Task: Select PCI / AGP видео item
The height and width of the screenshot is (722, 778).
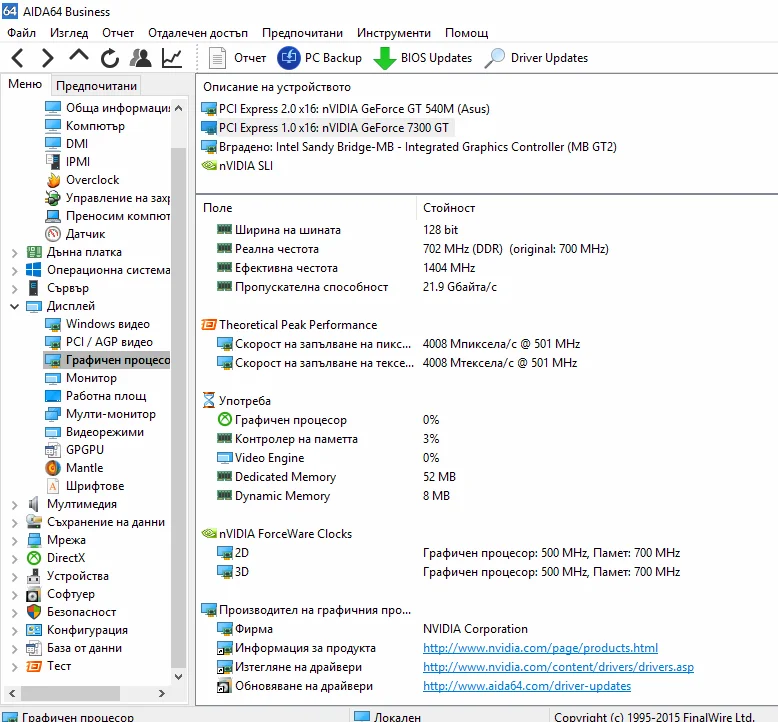Action: coord(99,342)
